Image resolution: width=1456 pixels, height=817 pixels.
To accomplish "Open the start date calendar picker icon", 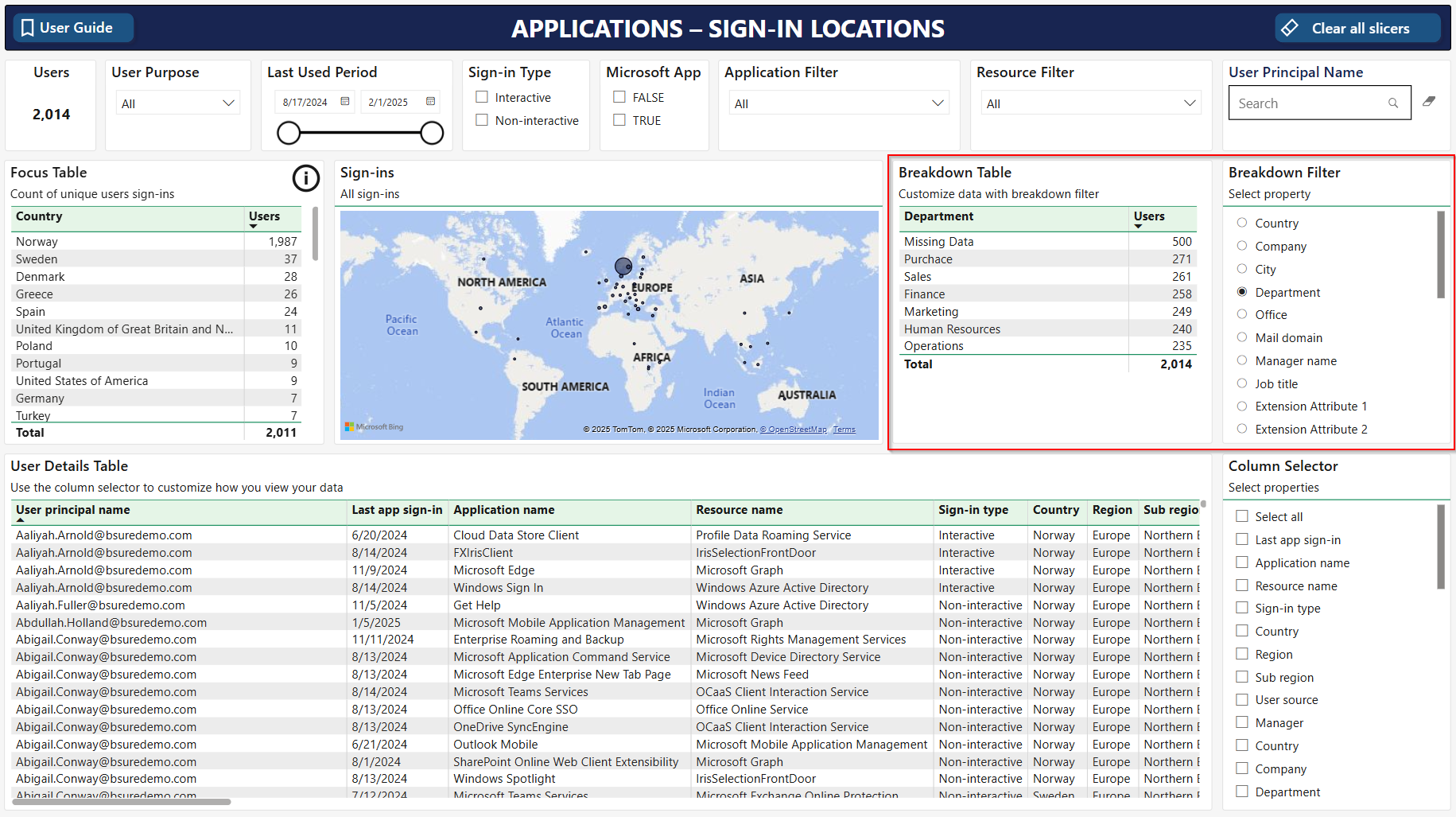I will click(345, 102).
